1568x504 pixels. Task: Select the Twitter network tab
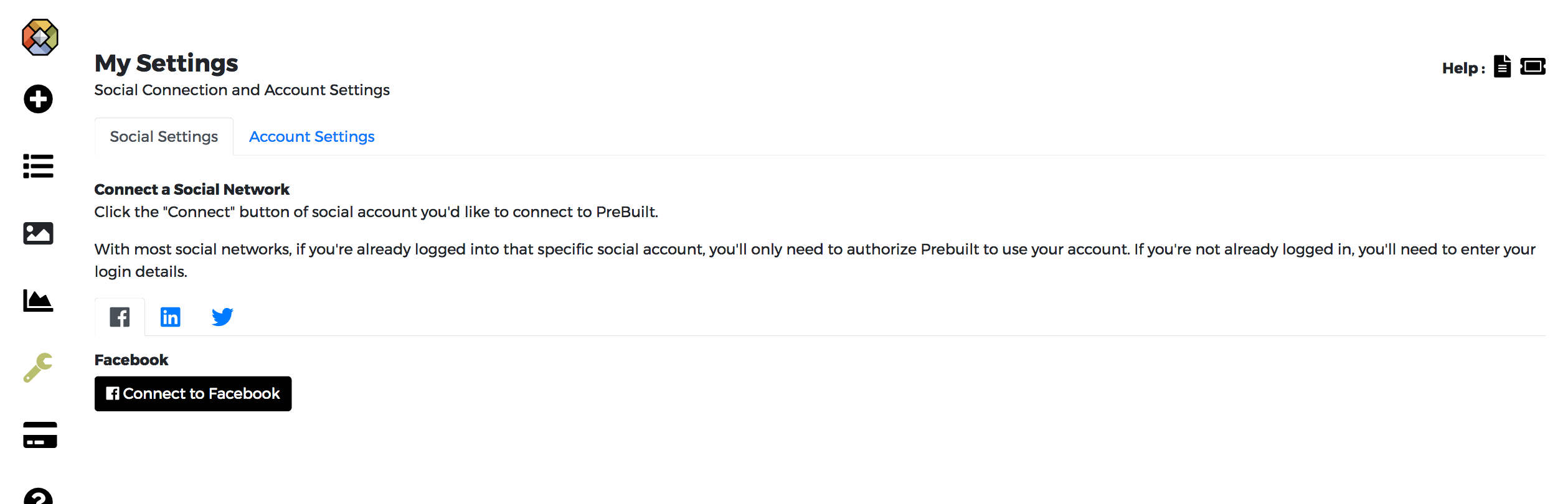222,317
